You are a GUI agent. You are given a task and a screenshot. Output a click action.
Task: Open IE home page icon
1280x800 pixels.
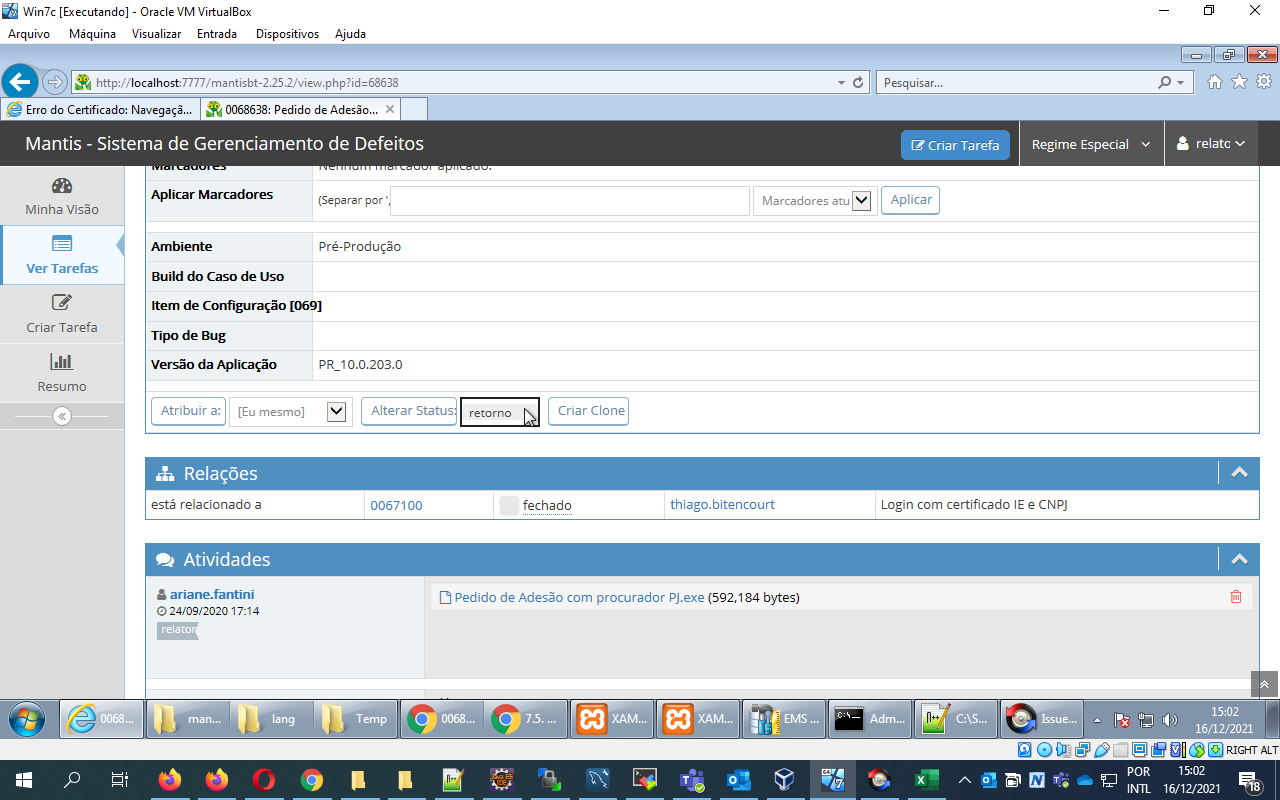point(1215,82)
